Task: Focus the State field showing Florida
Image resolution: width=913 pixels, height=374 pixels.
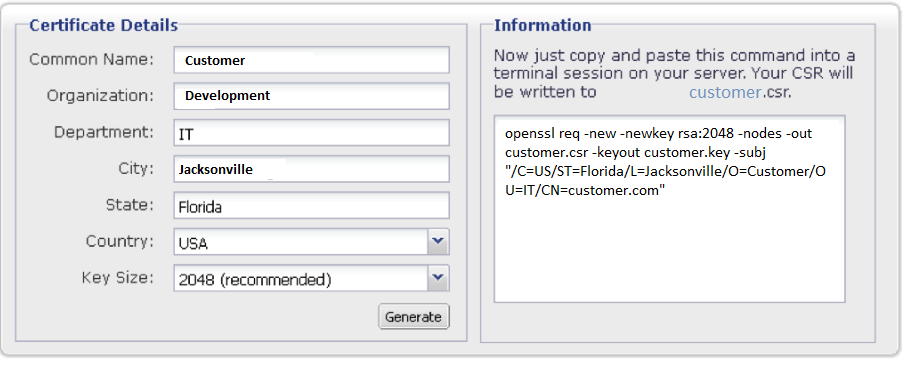Action: click(x=312, y=206)
